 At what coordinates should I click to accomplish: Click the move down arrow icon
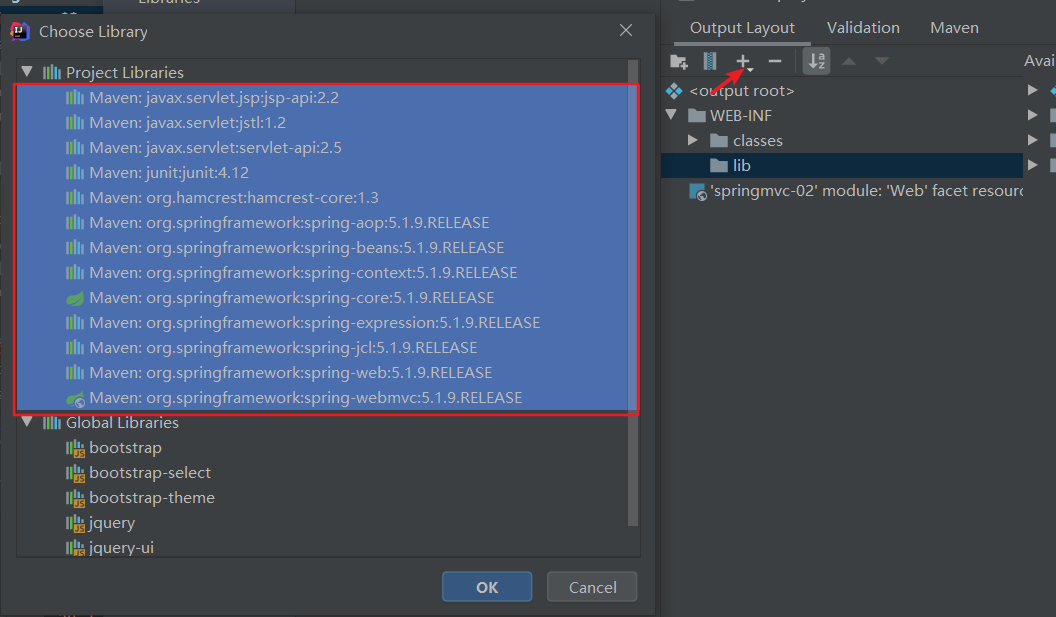[x=882, y=61]
